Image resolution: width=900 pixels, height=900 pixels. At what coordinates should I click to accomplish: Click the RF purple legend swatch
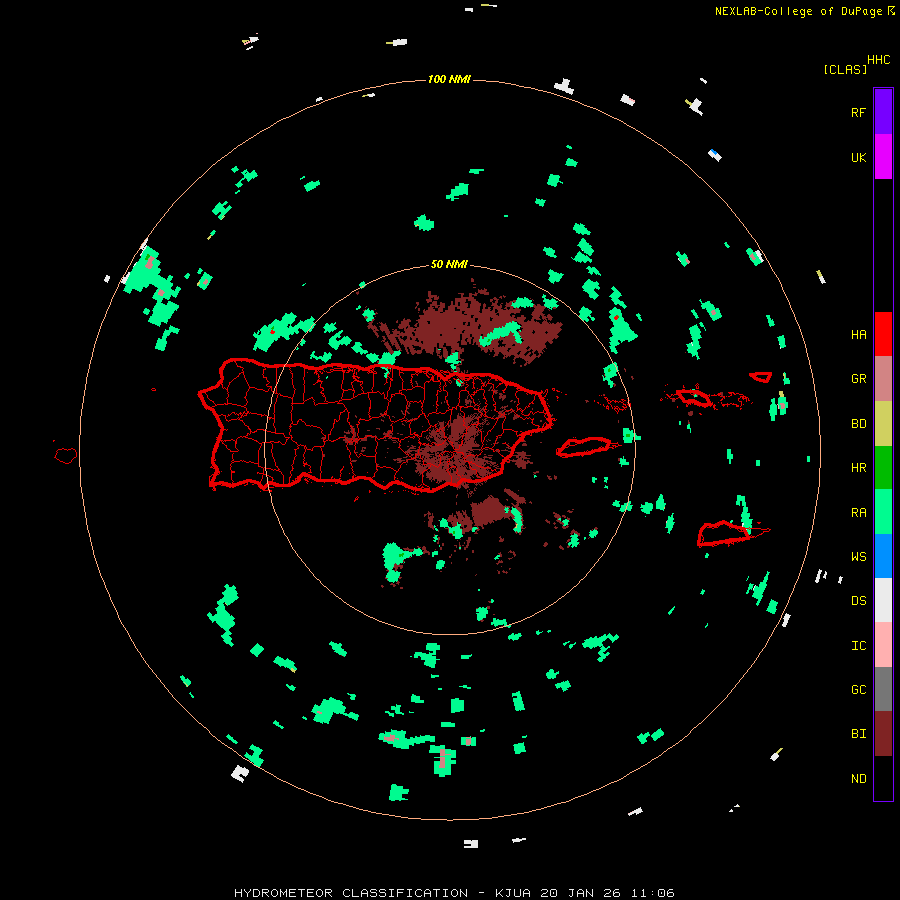(883, 112)
